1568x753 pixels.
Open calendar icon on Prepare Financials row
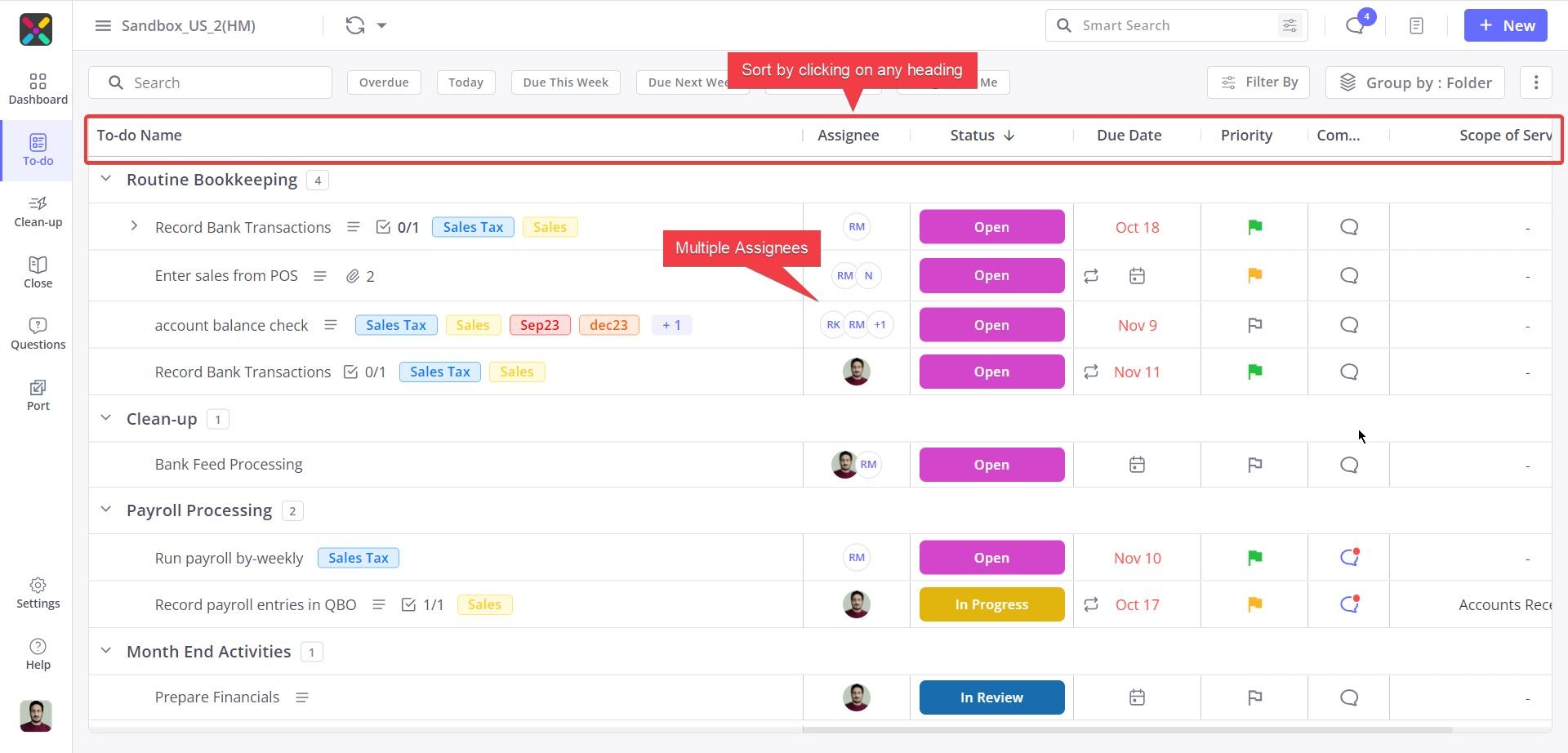(x=1137, y=697)
